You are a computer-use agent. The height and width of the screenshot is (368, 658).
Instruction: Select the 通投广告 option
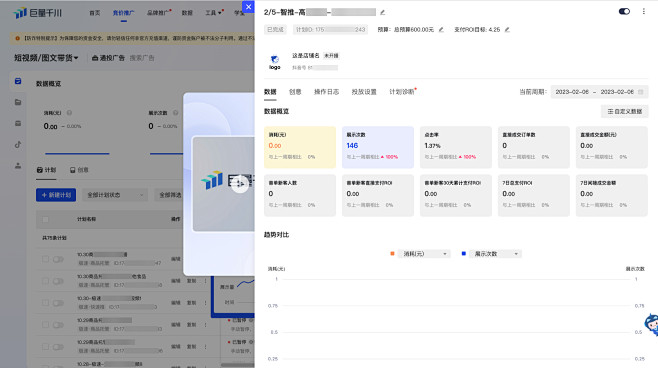pyautogui.click(x=108, y=58)
